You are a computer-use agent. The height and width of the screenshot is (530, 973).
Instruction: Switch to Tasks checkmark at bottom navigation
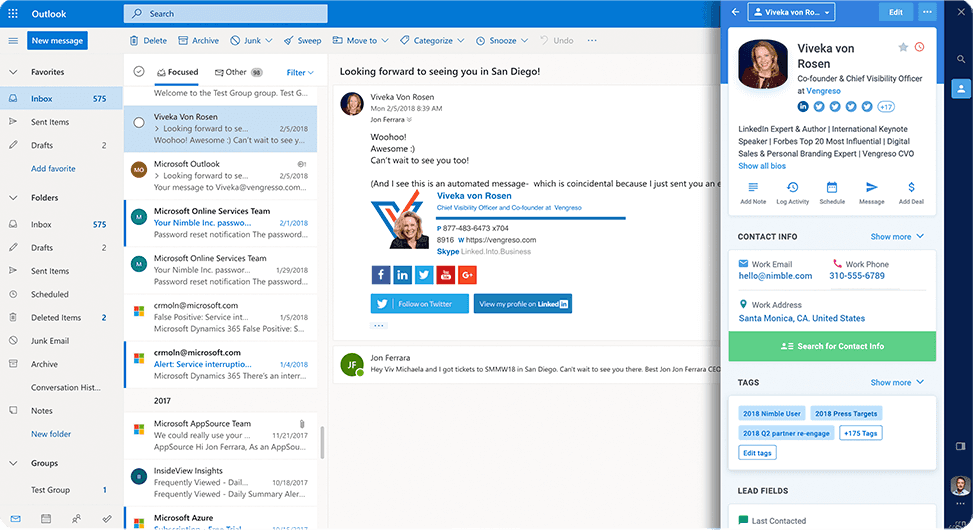pyautogui.click(x=107, y=519)
